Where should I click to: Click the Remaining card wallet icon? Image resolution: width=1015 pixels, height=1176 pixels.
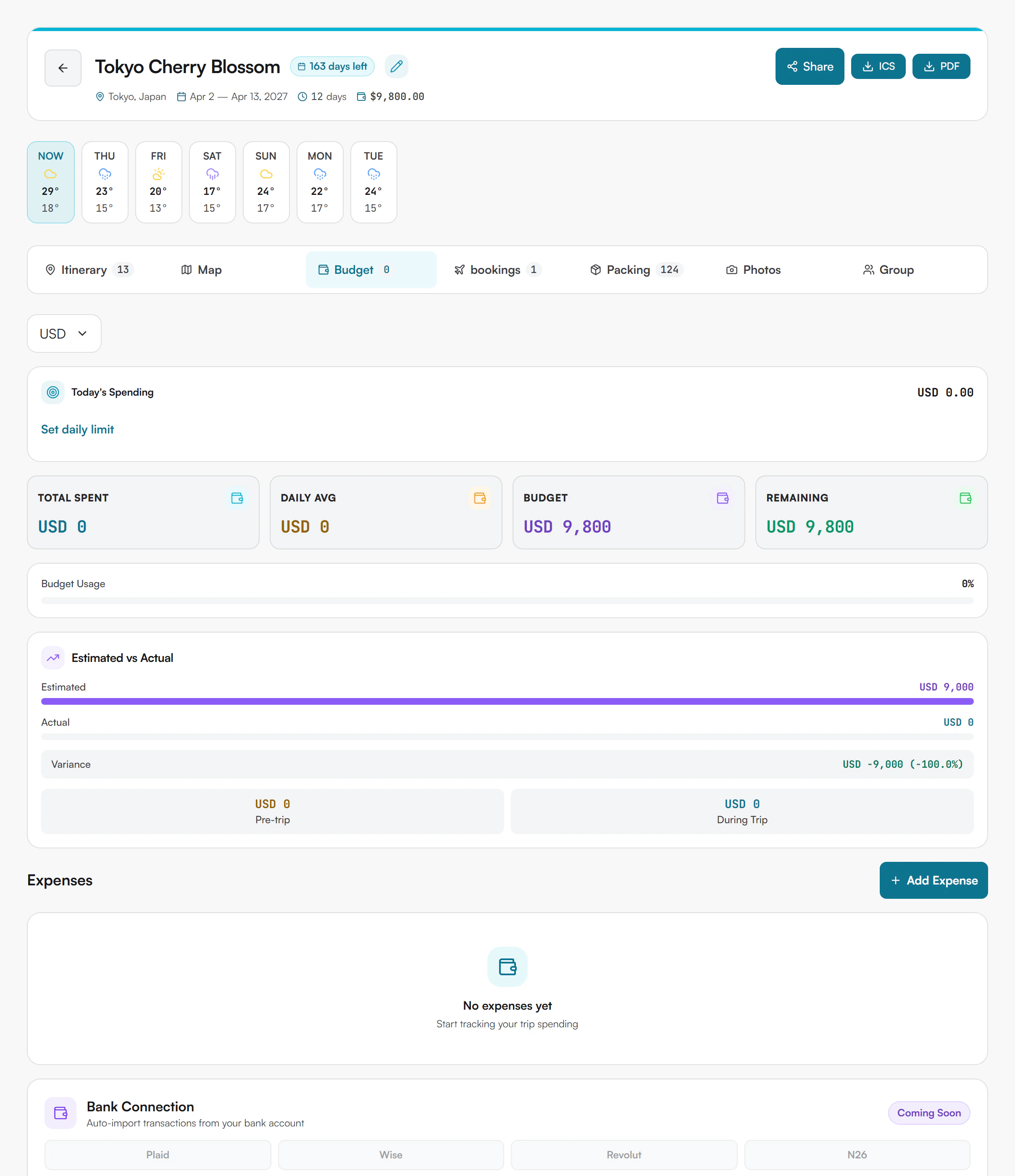pyautogui.click(x=965, y=498)
